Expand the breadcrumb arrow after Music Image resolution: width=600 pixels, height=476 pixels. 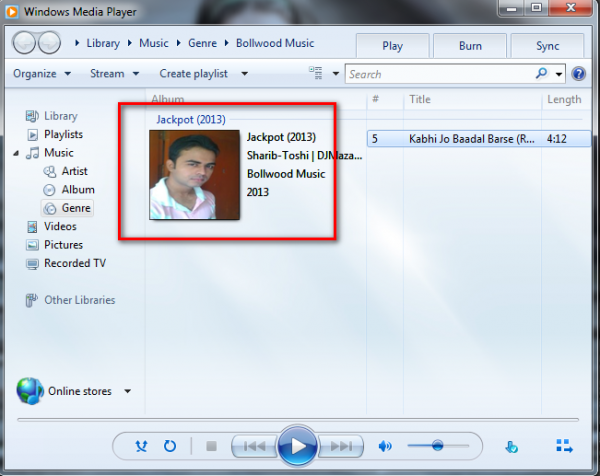(178, 43)
